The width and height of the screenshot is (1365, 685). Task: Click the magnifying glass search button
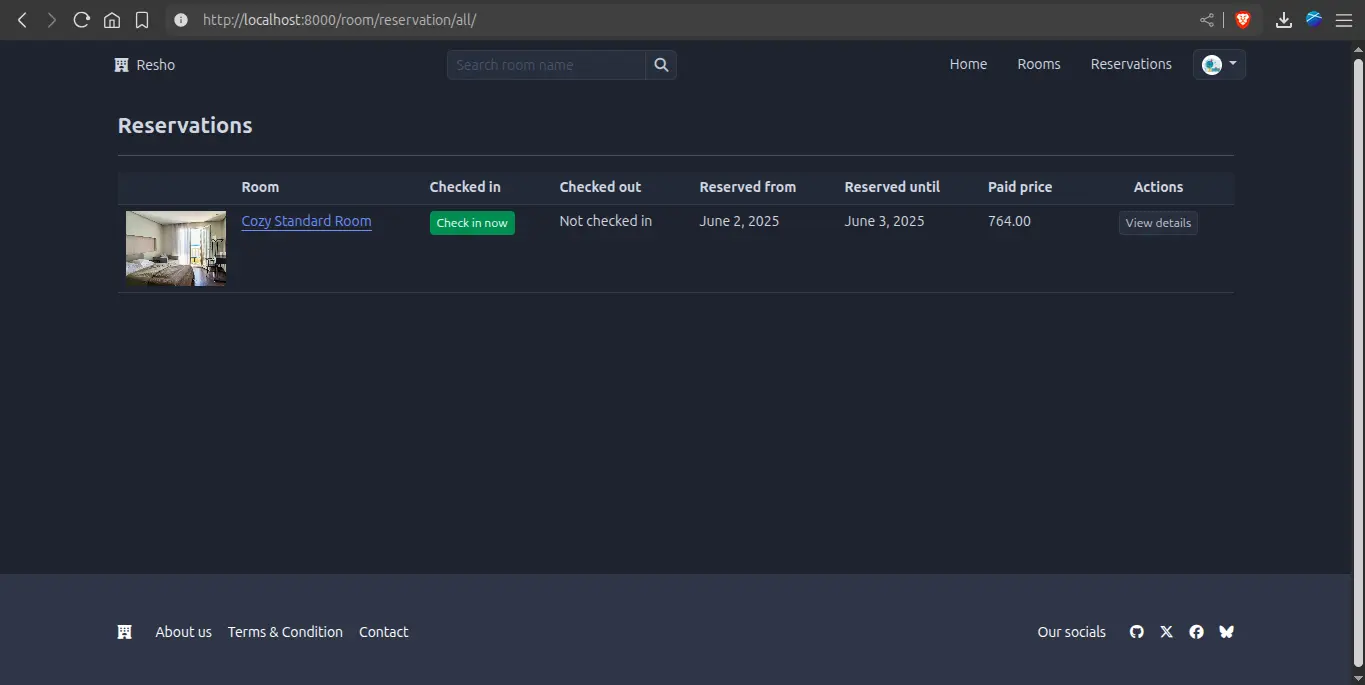point(661,65)
